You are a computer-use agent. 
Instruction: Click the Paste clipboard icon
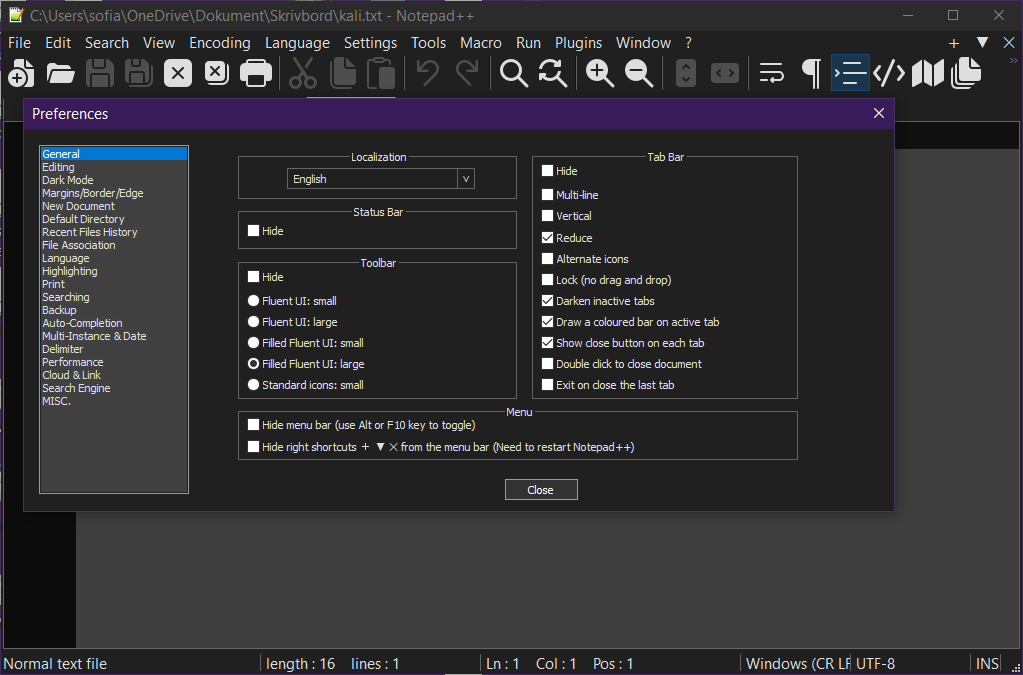click(x=381, y=72)
